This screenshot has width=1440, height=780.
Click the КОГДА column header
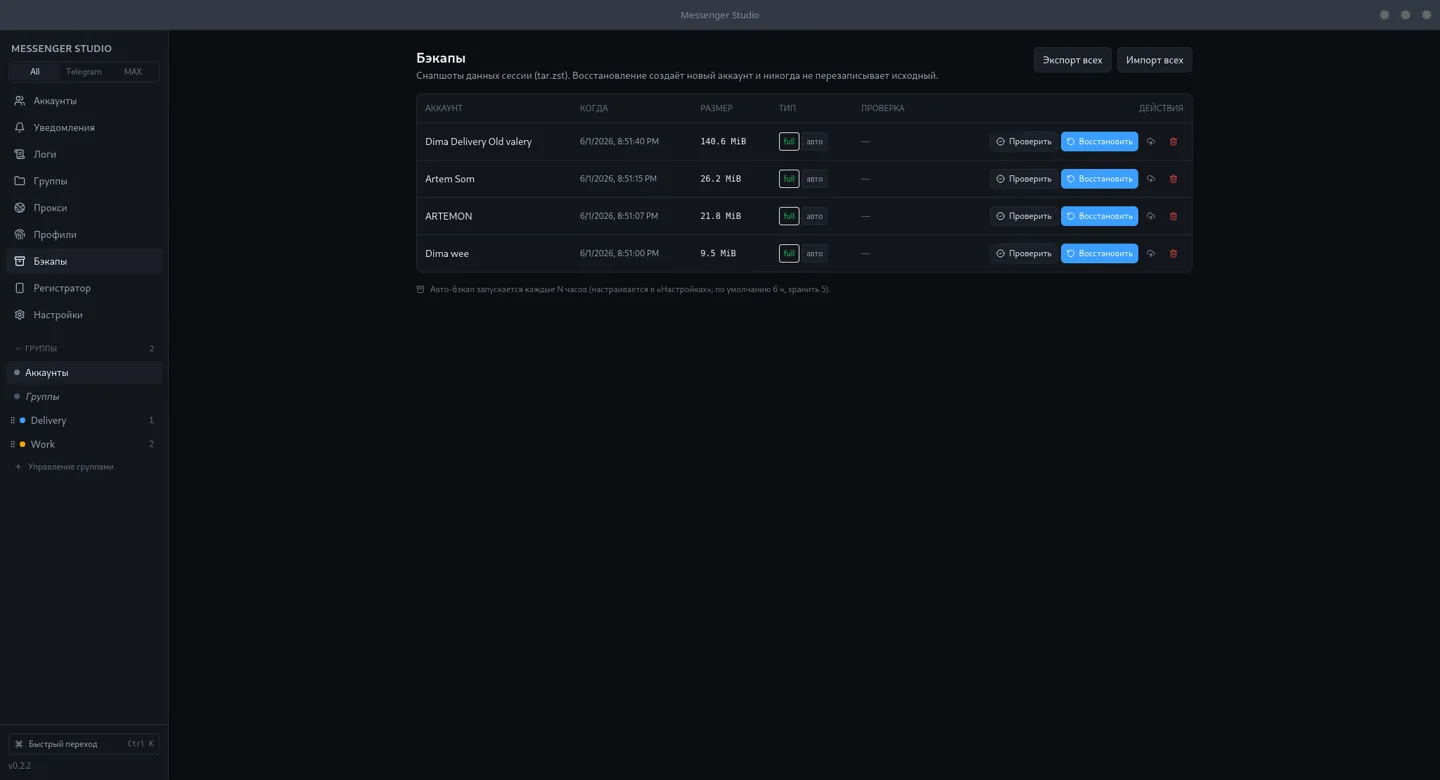(x=594, y=108)
